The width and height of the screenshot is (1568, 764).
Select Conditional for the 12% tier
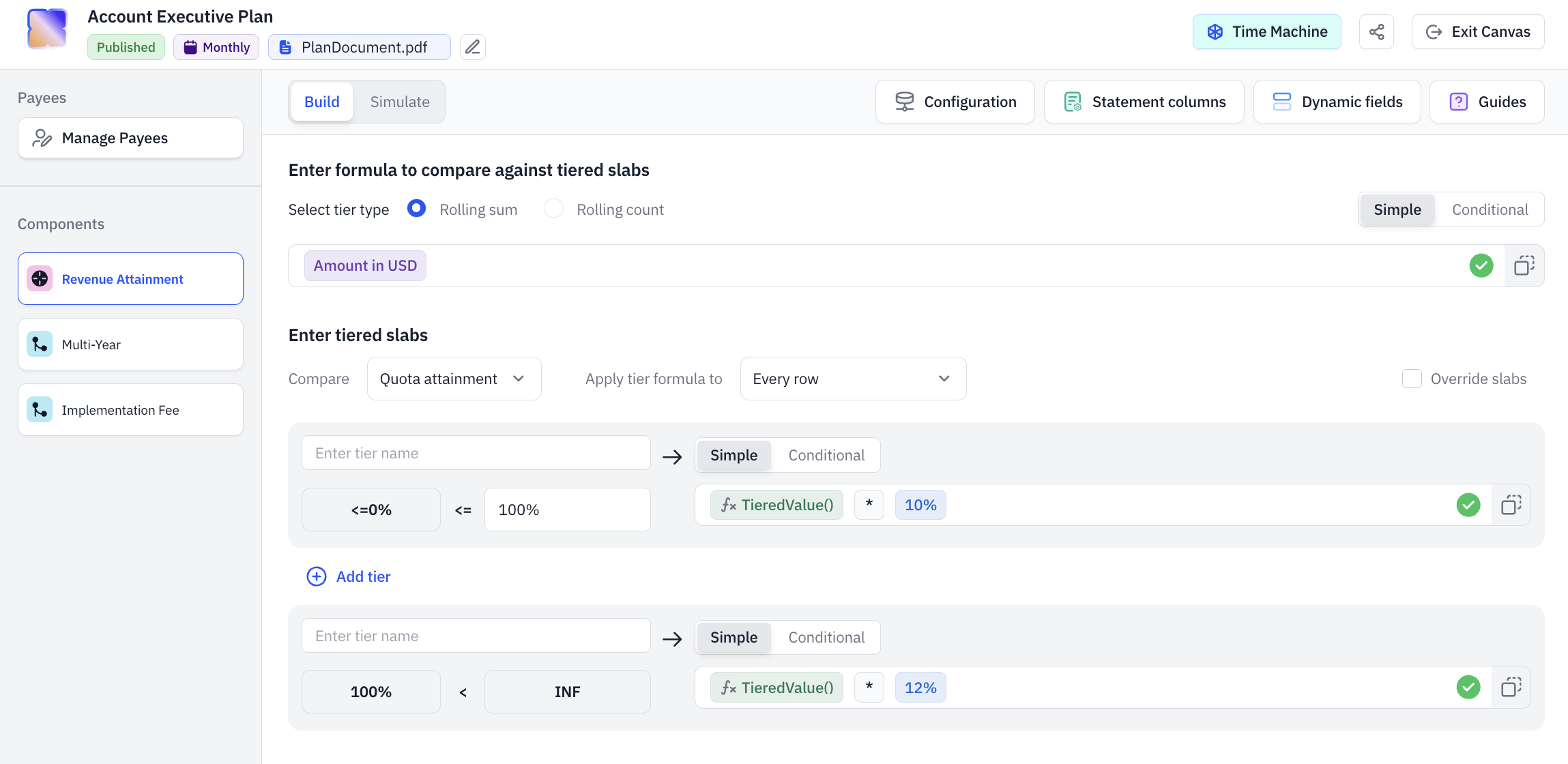click(826, 637)
